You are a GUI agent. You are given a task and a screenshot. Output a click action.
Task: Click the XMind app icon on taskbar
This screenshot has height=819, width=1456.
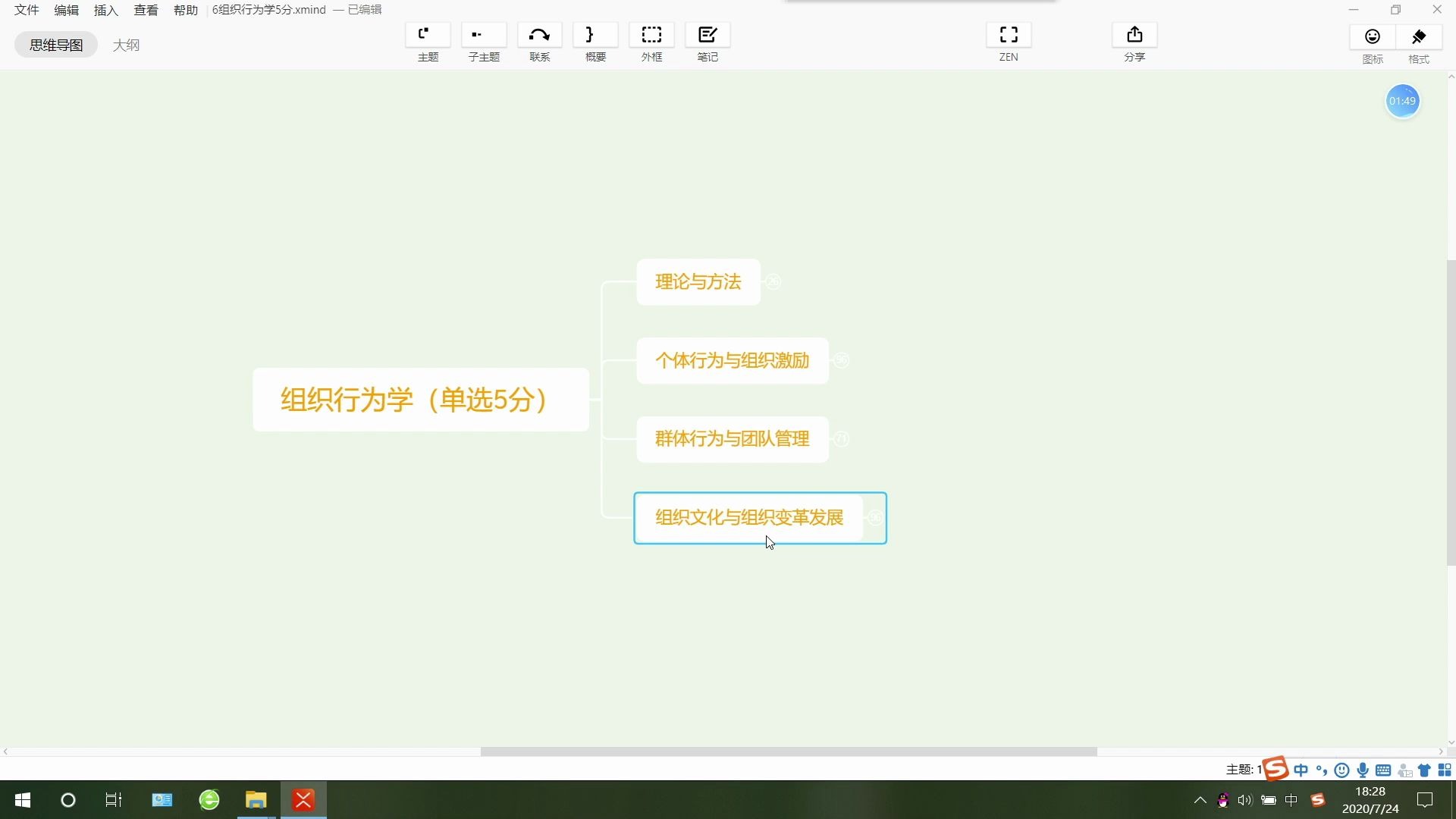[x=303, y=800]
